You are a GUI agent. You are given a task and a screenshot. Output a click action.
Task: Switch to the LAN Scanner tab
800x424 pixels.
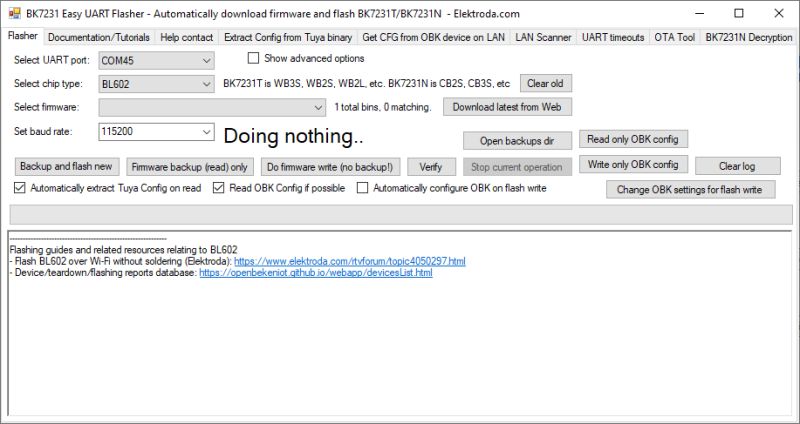543,37
